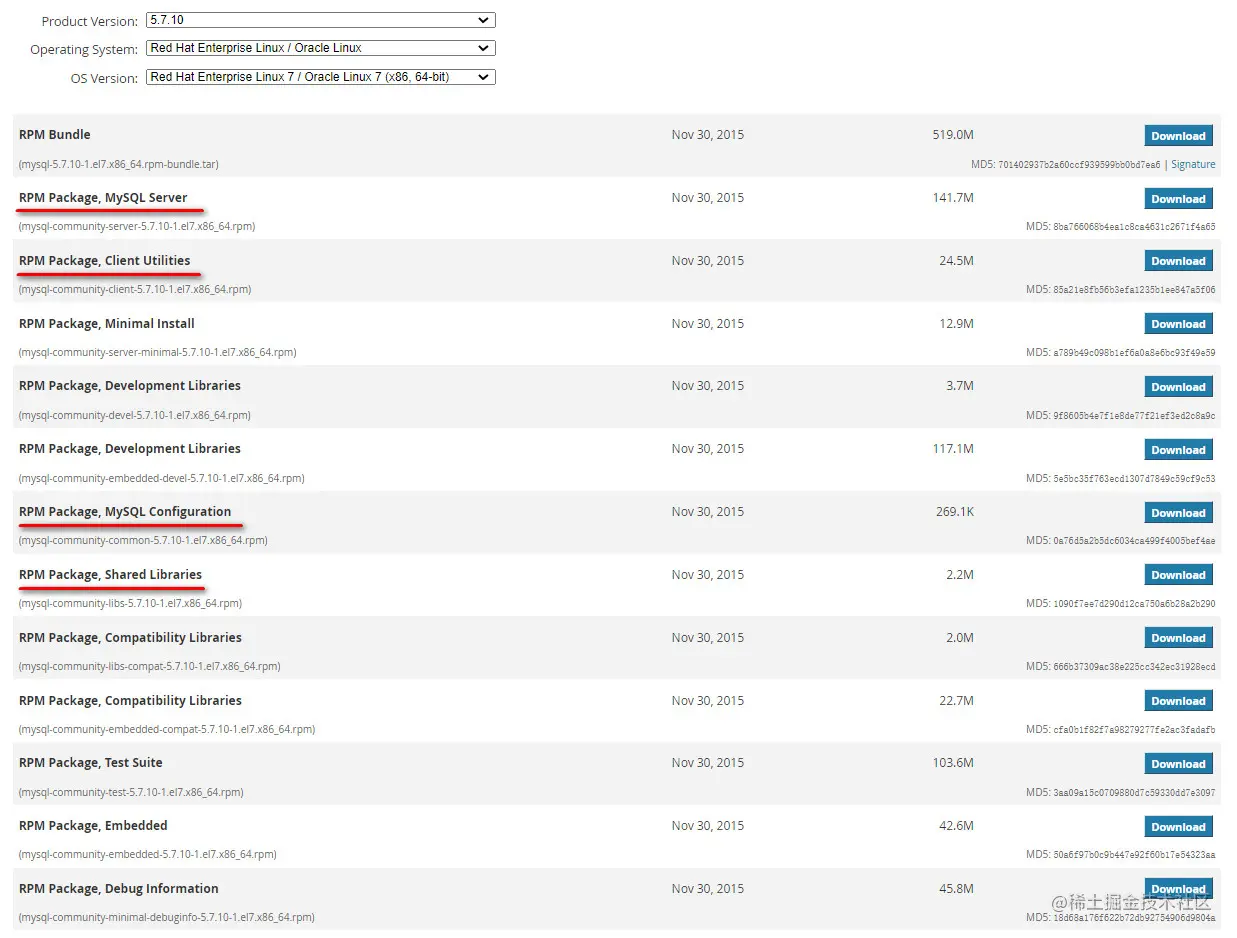
Task: Click the 141.7M size value
Action: click(953, 198)
